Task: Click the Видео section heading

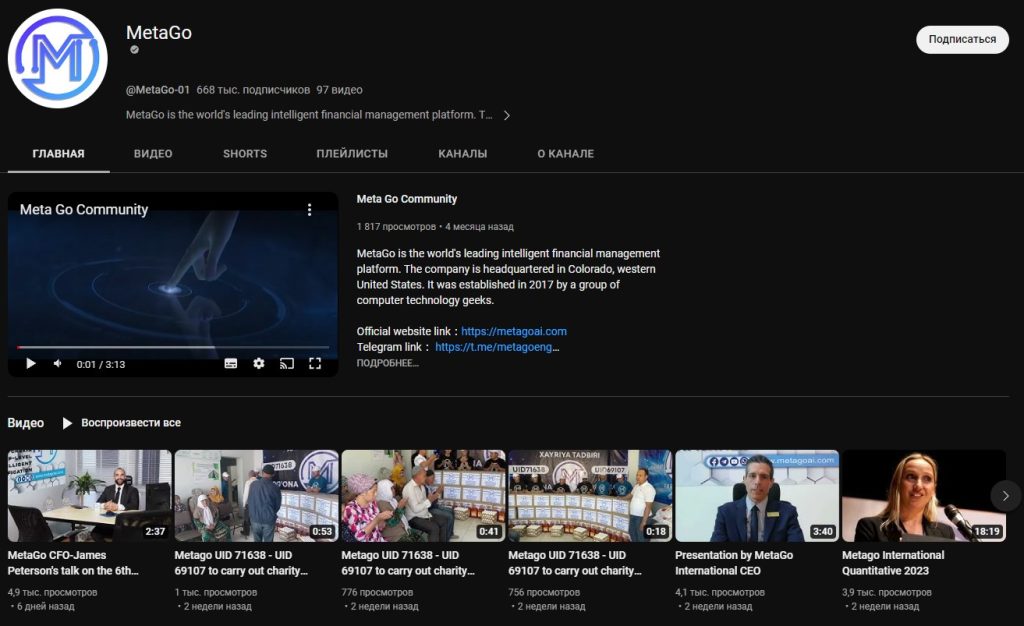Action: coord(25,423)
